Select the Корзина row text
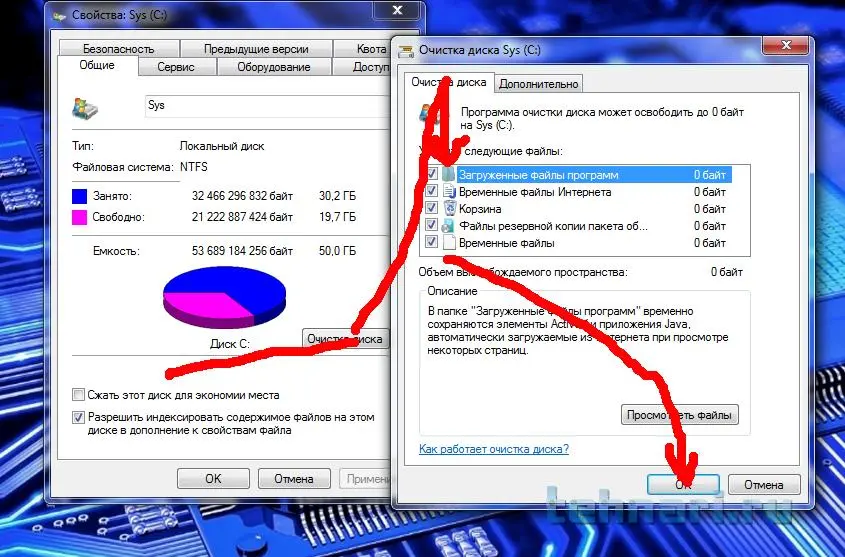This screenshot has width=845, height=557. point(480,208)
